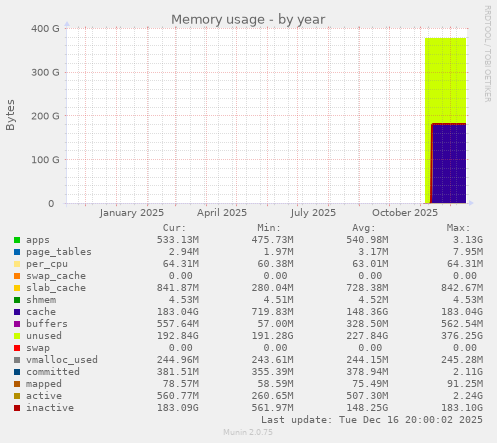Click the 'Min:' column header
This screenshot has width=497, height=443.
pos(269,228)
